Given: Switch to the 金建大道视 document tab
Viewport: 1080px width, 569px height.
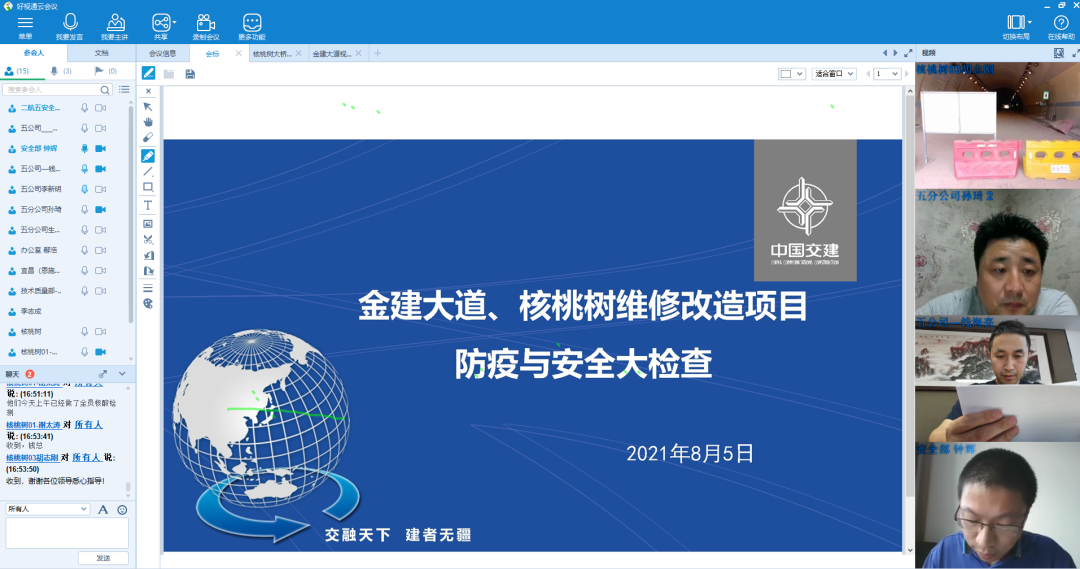Looking at the screenshot, I should (332, 54).
